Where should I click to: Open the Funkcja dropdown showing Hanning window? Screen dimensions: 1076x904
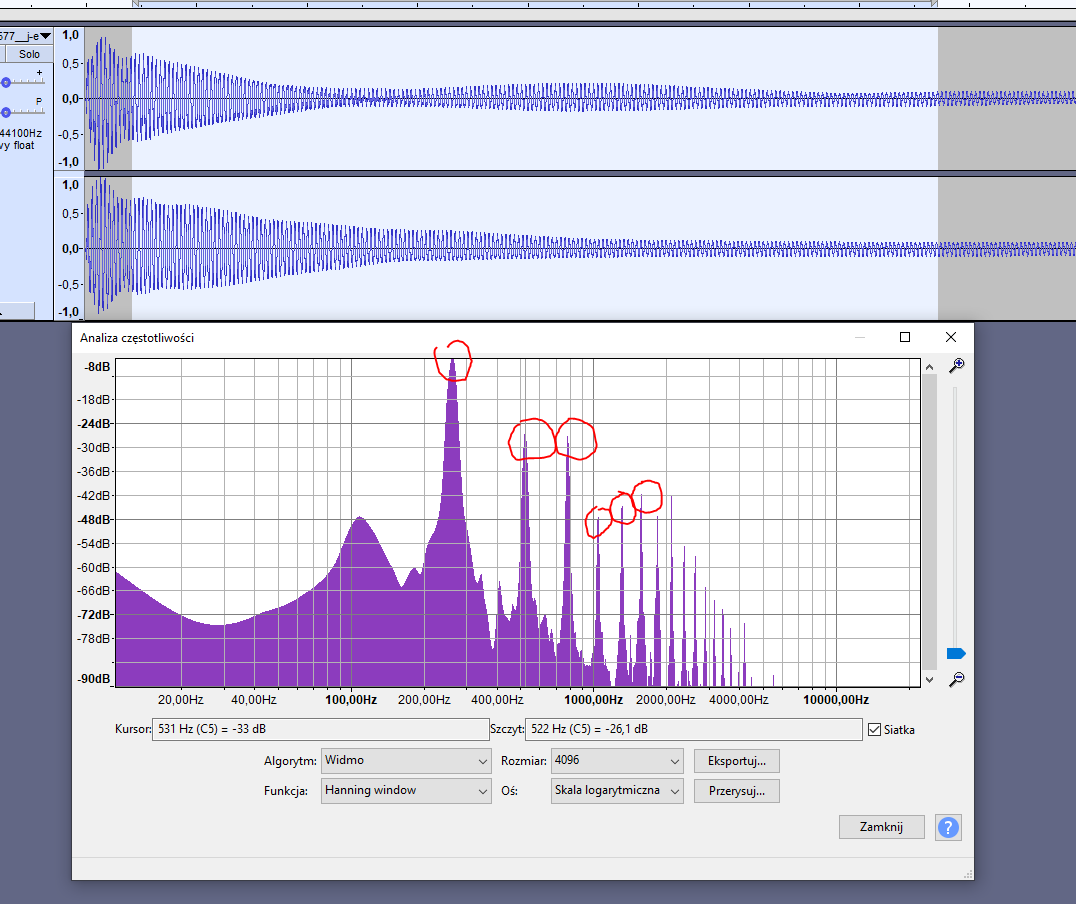[406, 791]
